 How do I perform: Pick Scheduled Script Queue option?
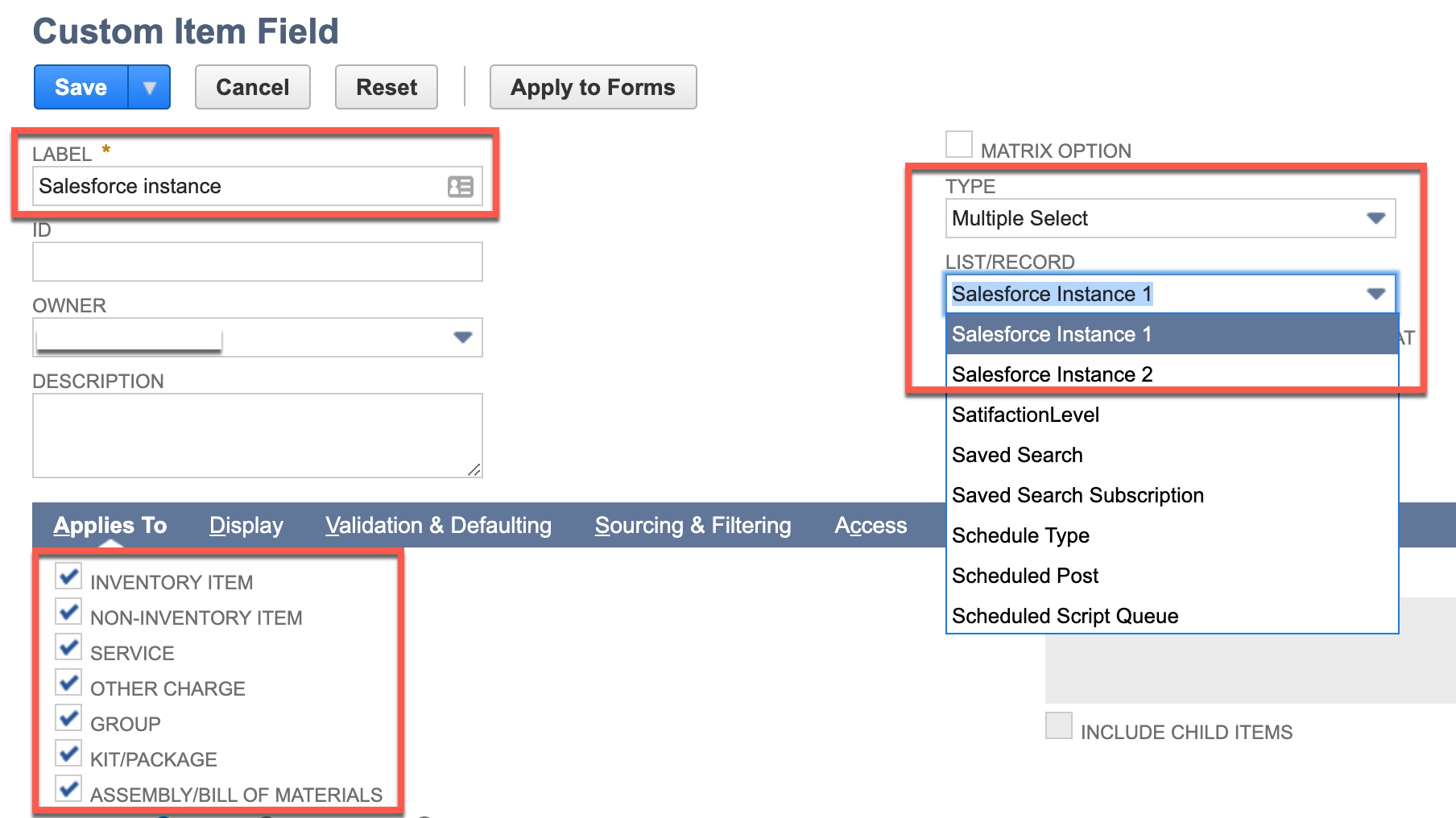[x=1172, y=616]
